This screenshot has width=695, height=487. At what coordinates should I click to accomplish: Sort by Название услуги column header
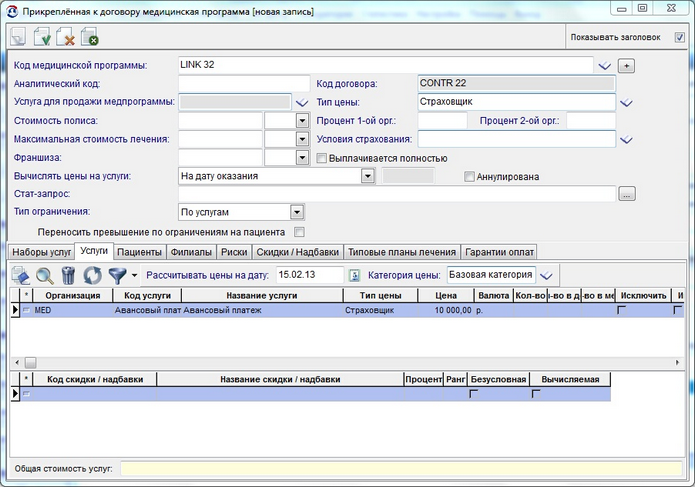262,296
